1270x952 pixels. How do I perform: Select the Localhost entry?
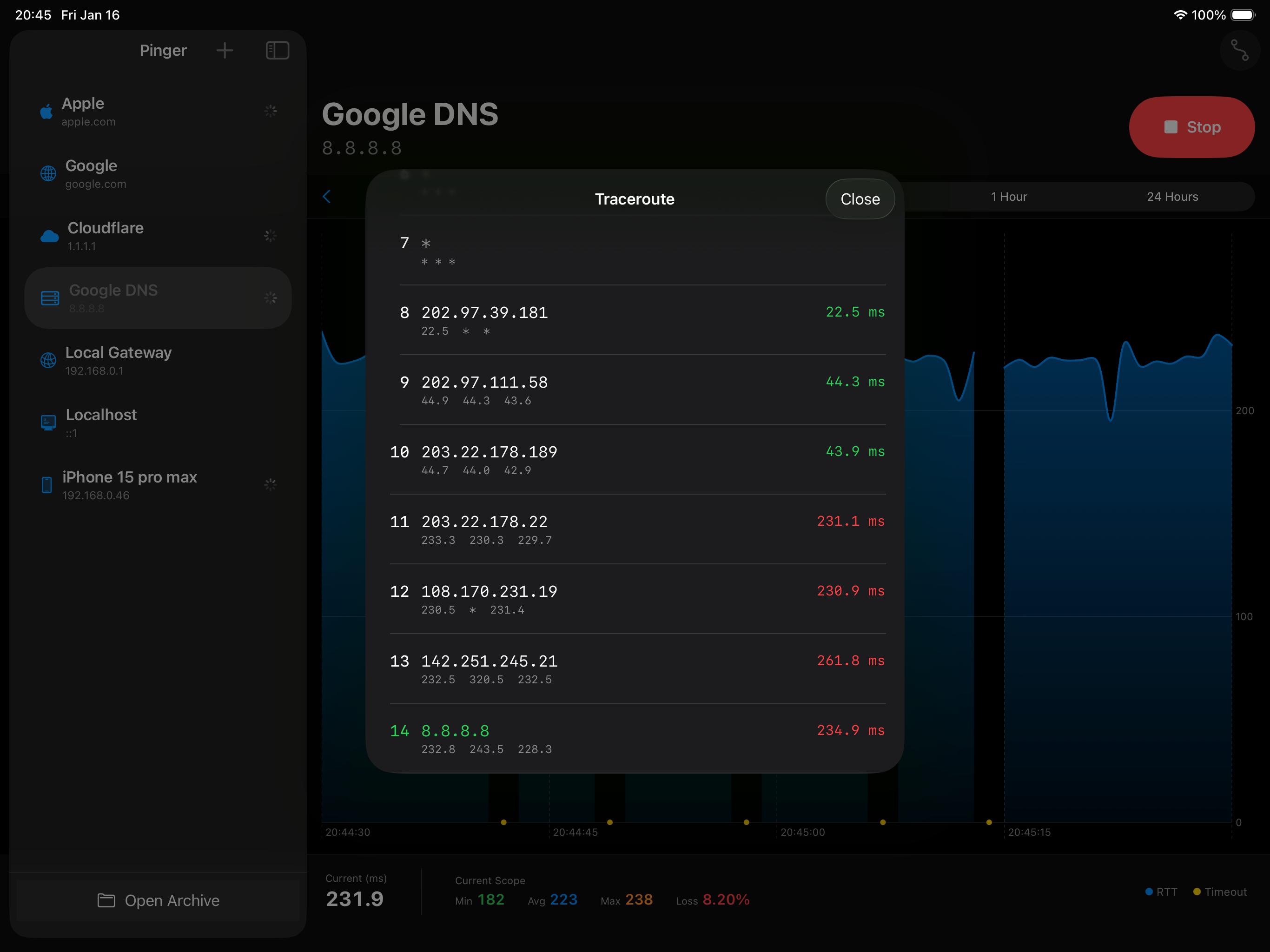[158, 423]
